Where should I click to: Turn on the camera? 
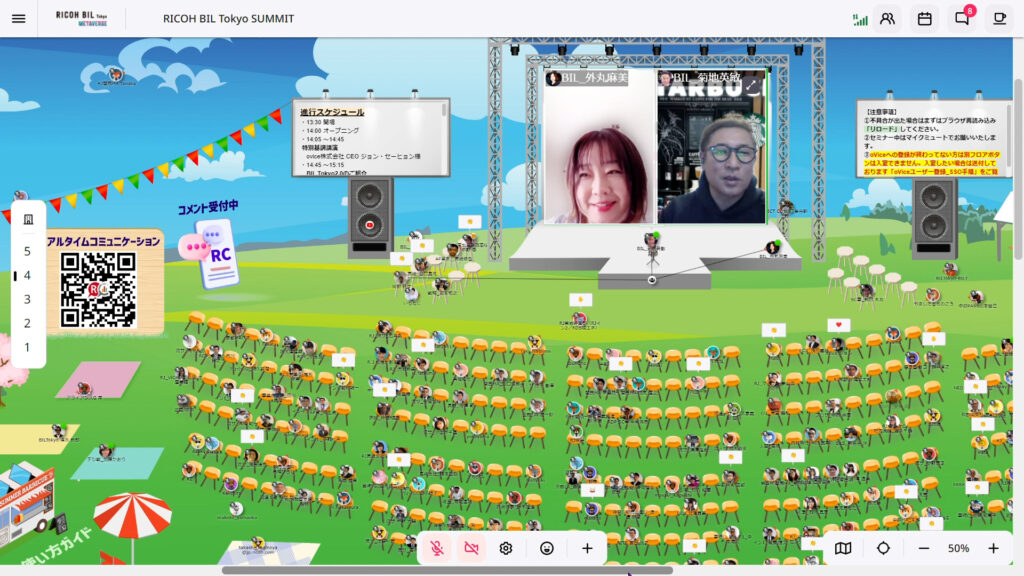tap(471, 549)
